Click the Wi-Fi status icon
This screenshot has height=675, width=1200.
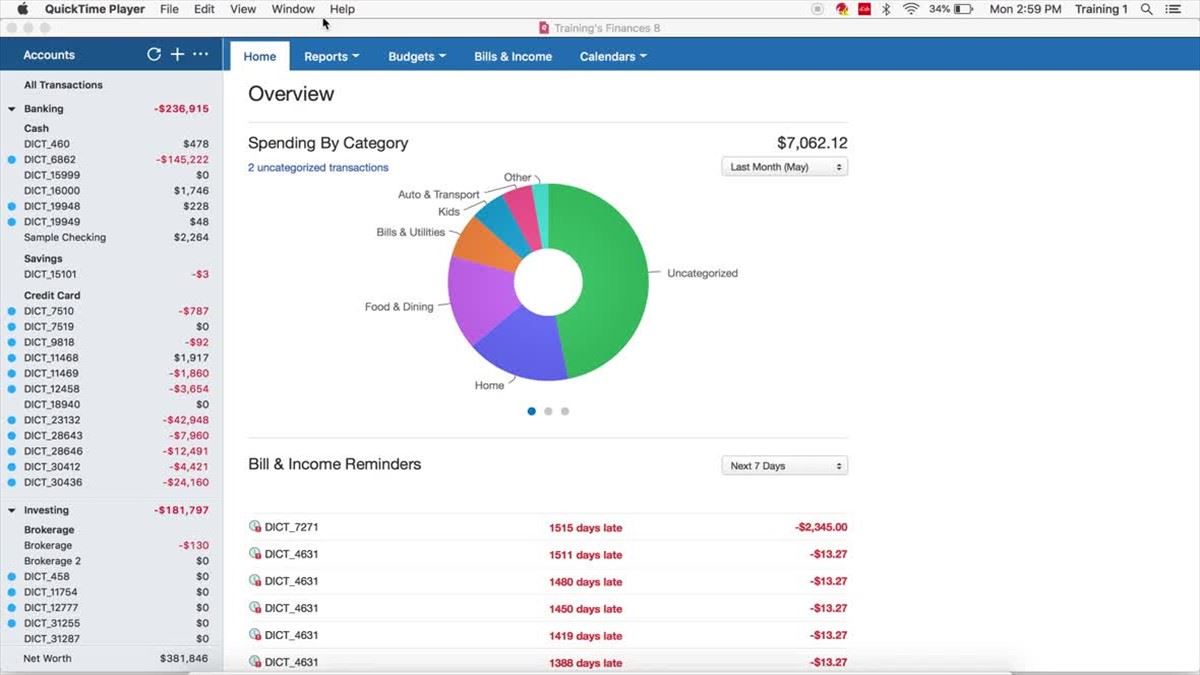coord(910,9)
